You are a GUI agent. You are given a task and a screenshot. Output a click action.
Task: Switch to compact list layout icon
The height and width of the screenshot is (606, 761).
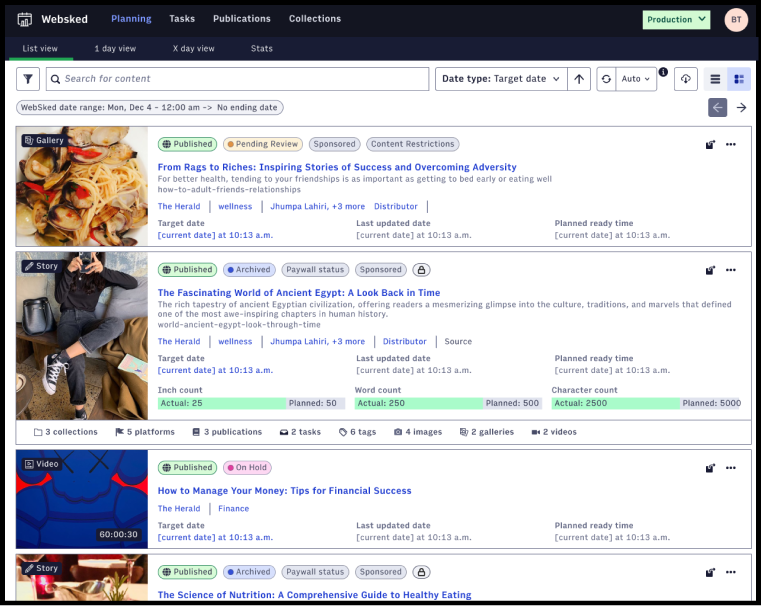715,79
